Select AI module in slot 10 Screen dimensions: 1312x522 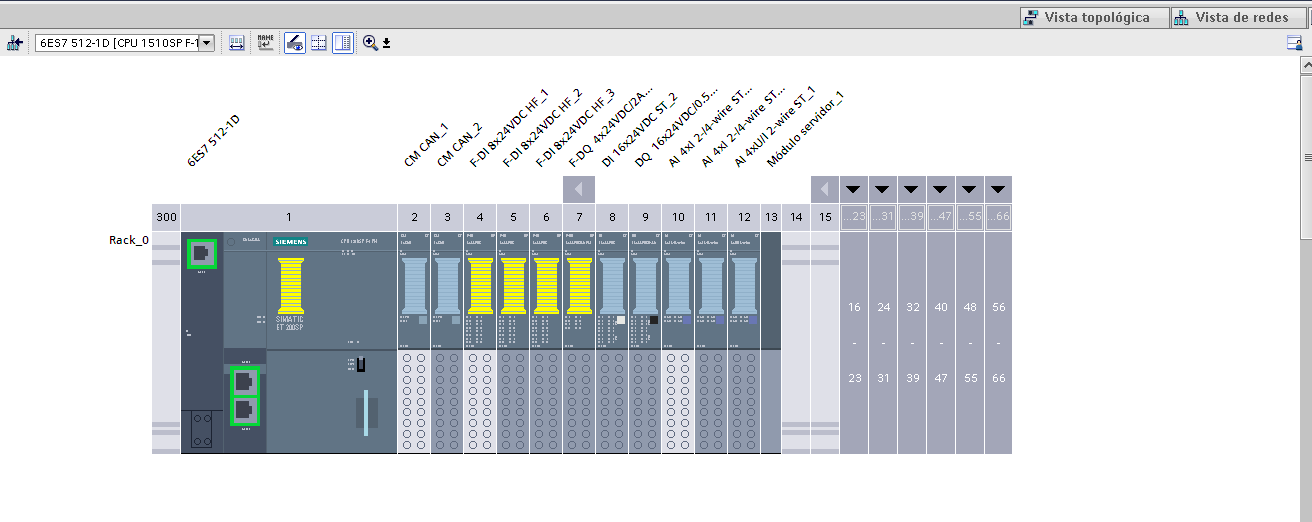coord(678,342)
